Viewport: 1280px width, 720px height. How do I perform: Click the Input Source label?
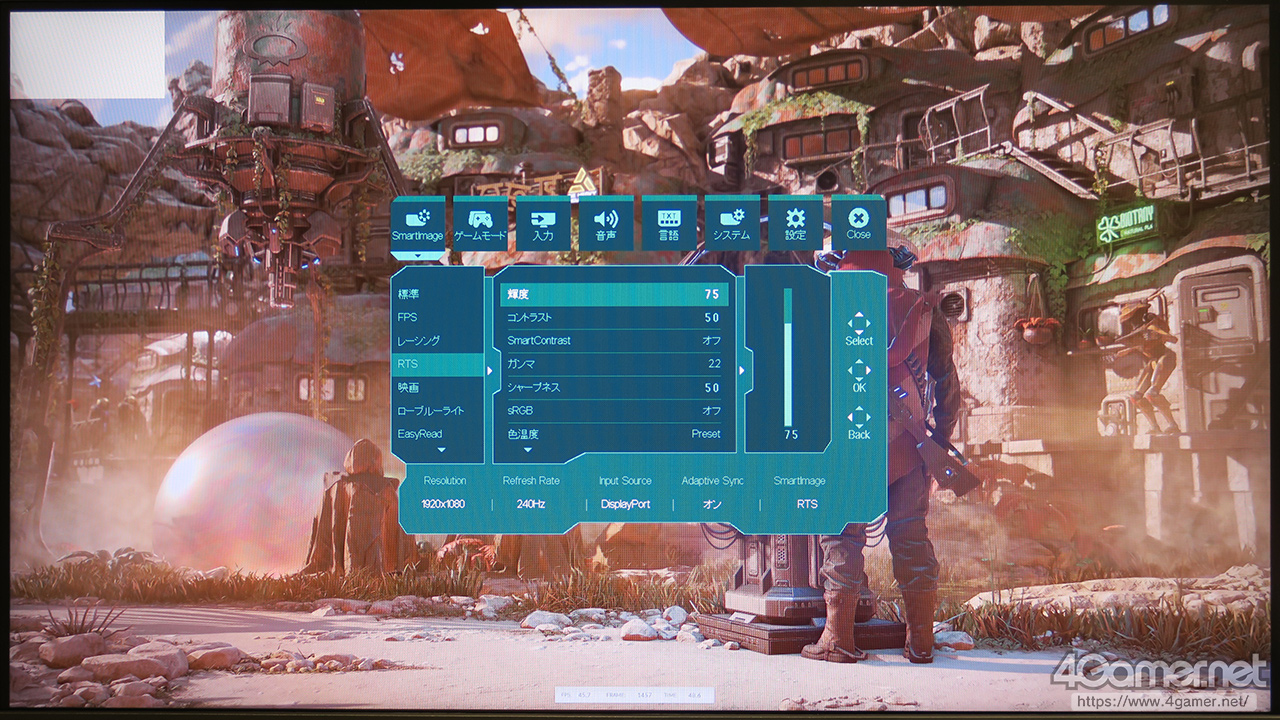(x=625, y=481)
